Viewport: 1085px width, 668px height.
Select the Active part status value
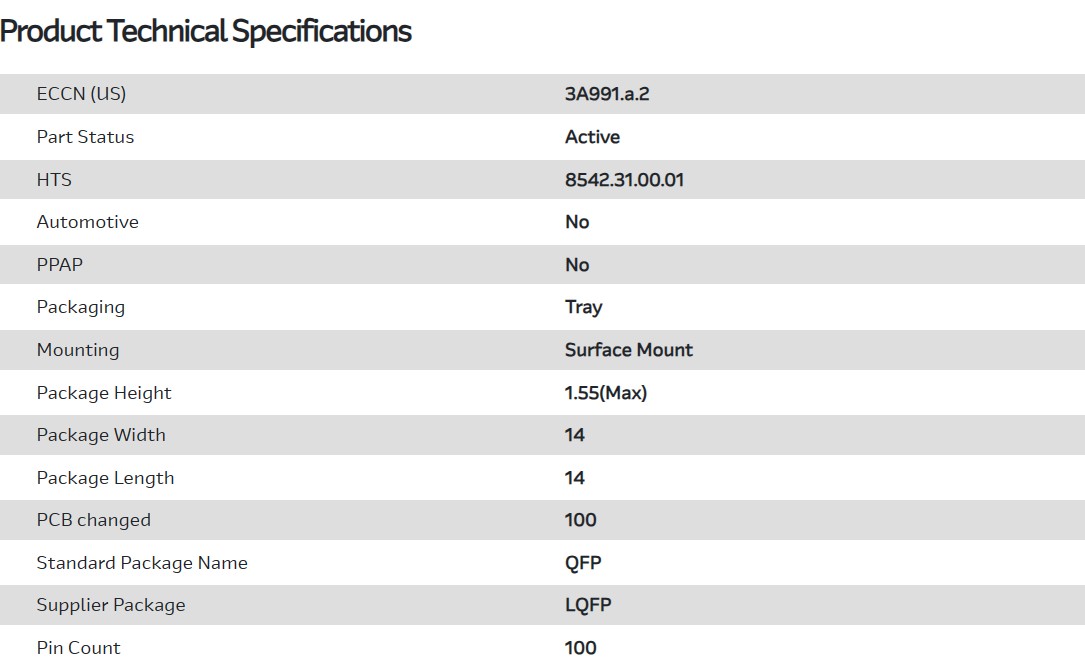(x=592, y=137)
